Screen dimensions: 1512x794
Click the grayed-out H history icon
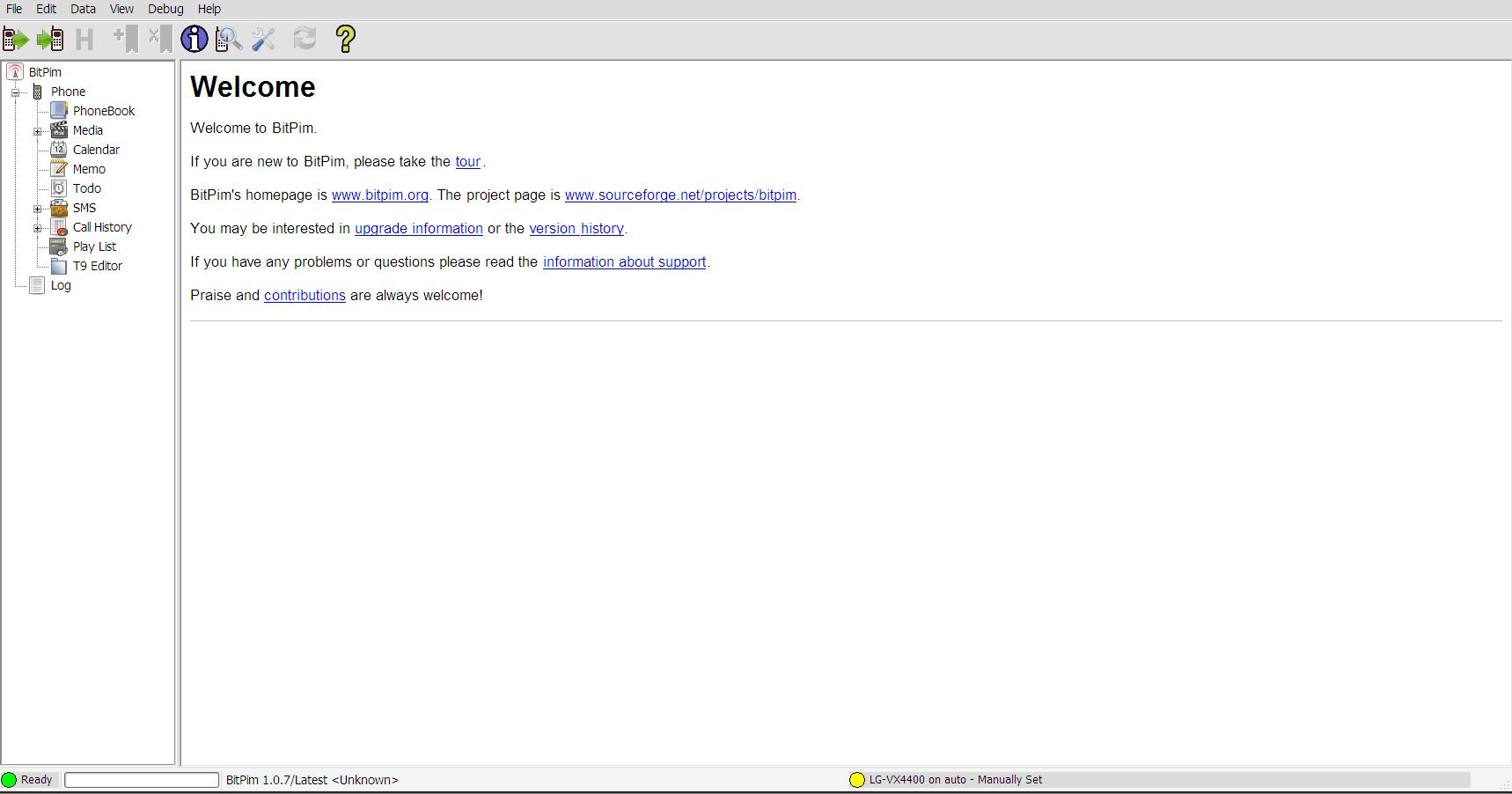(x=84, y=39)
